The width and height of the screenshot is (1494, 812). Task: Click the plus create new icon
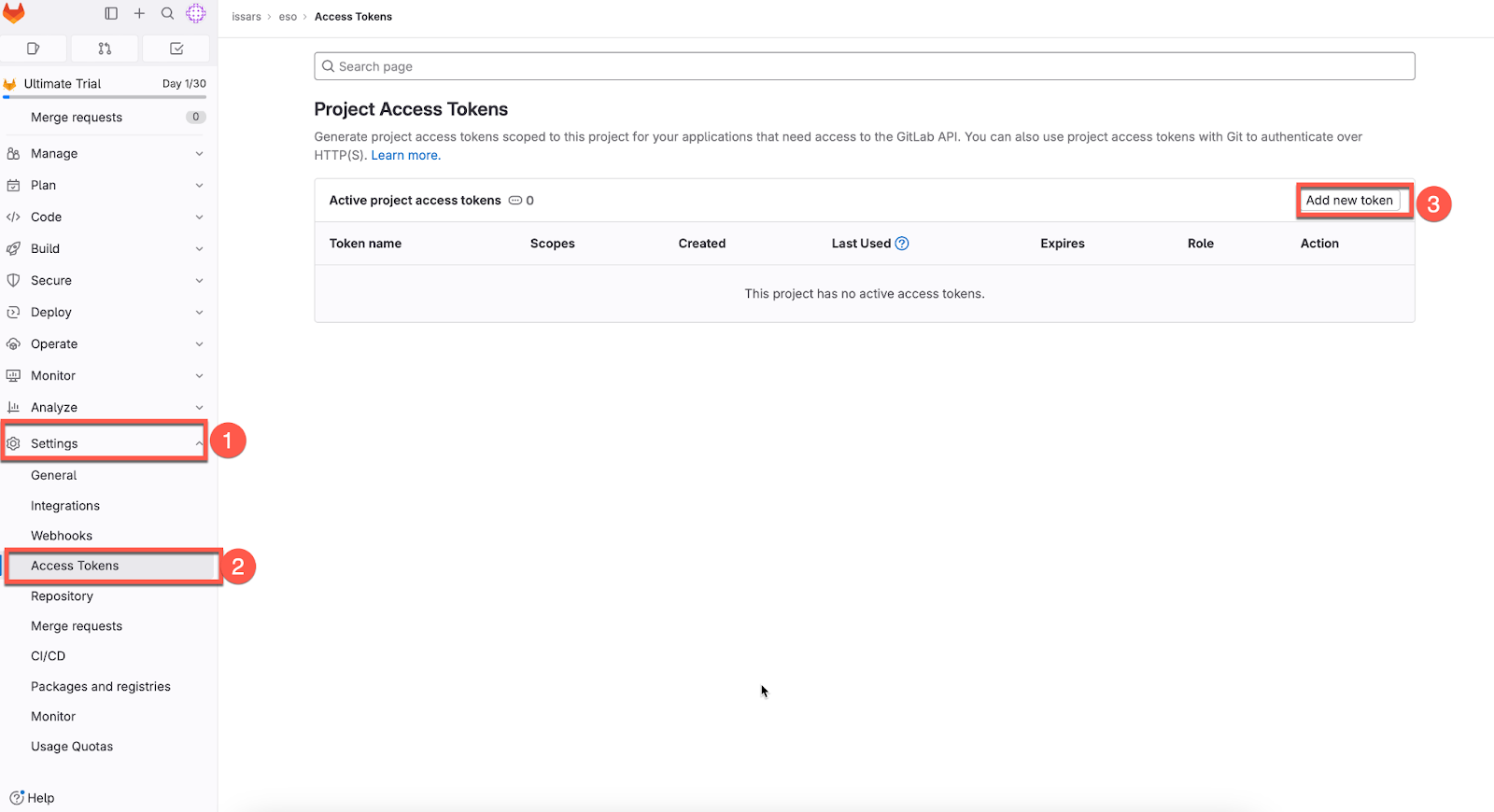[139, 13]
